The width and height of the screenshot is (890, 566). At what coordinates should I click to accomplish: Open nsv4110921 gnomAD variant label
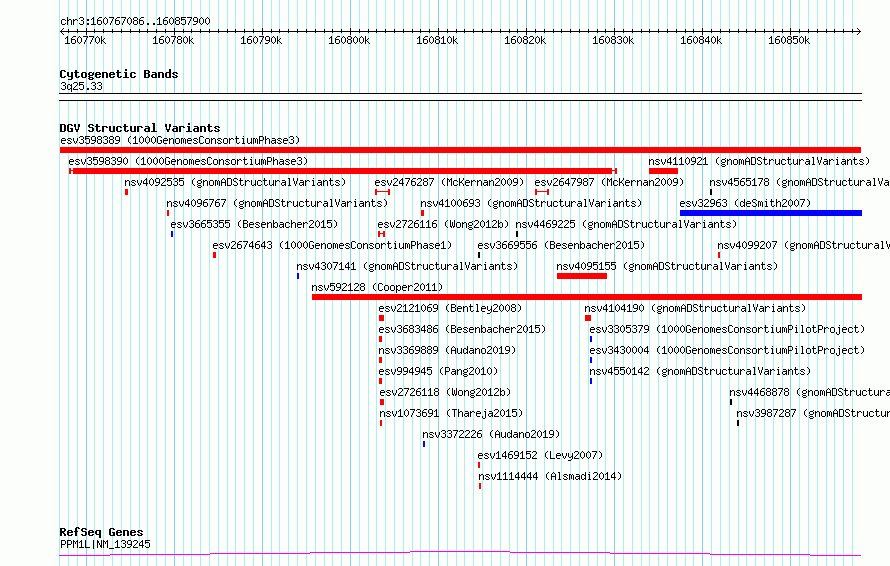tap(759, 161)
